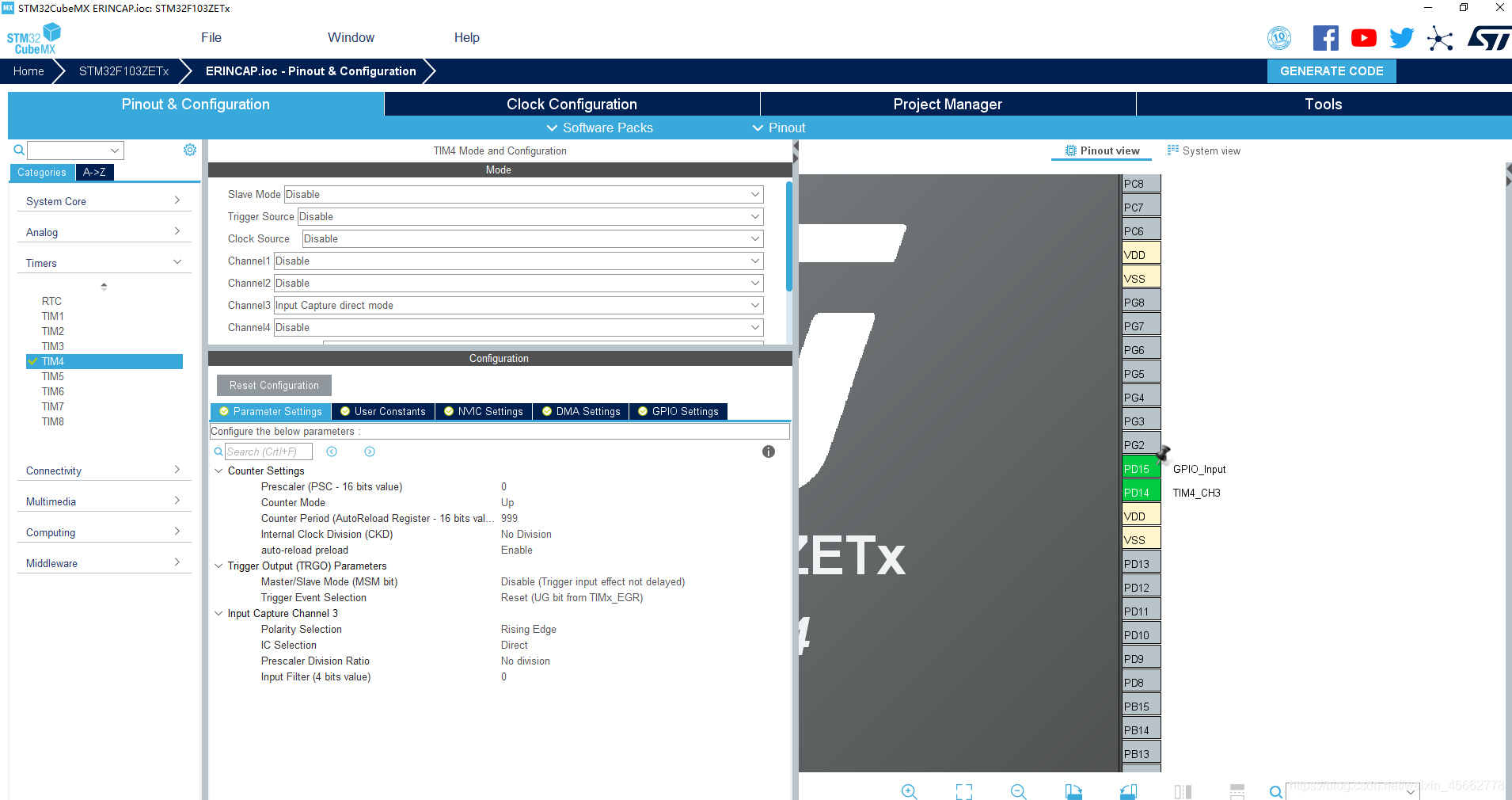Collapse the Trigger Output (TRGO) Parameters group
This screenshot has width=1512, height=800.
[x=218, y=566]
